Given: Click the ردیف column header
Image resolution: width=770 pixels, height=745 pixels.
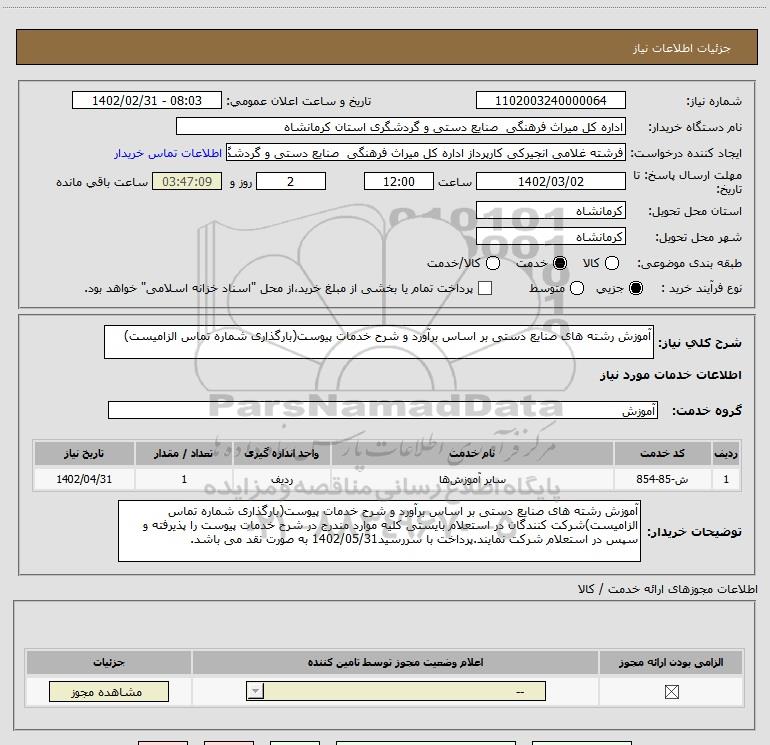Looking at the screenshot, I should click(x=726, y=453).
